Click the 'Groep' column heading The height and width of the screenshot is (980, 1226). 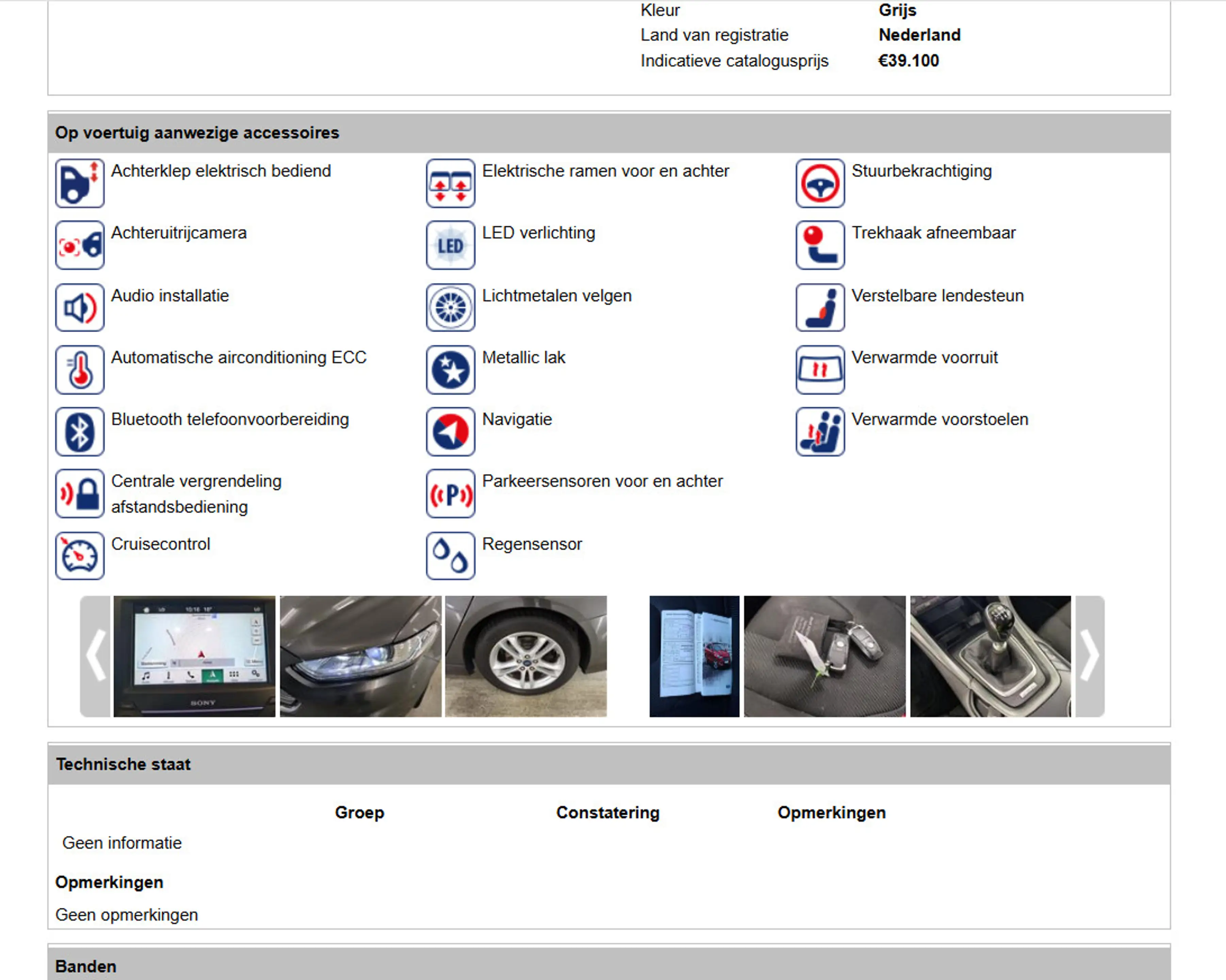[x=359, y=813]
